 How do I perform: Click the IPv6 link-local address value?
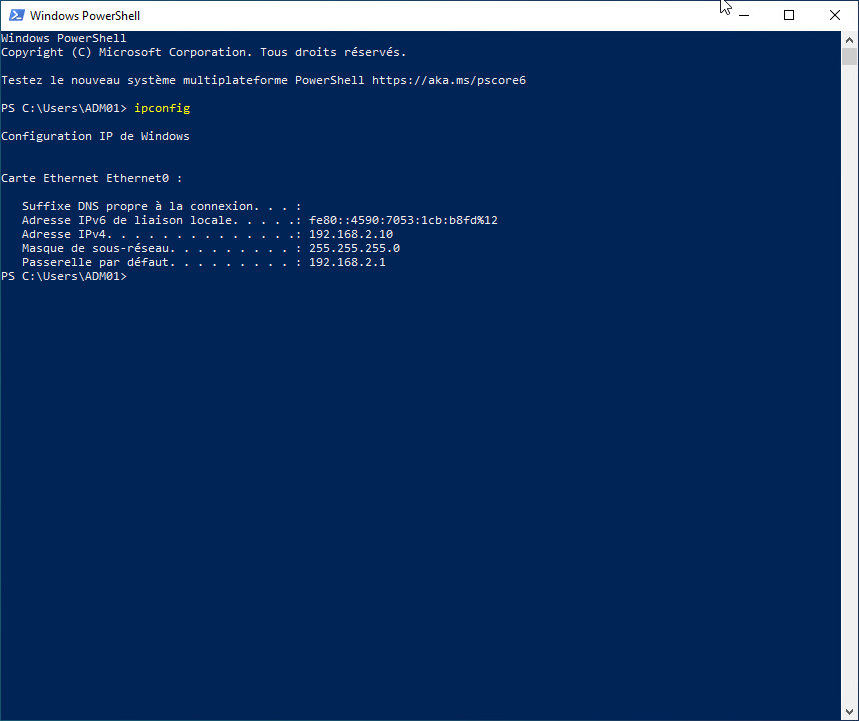pos(403,220)
